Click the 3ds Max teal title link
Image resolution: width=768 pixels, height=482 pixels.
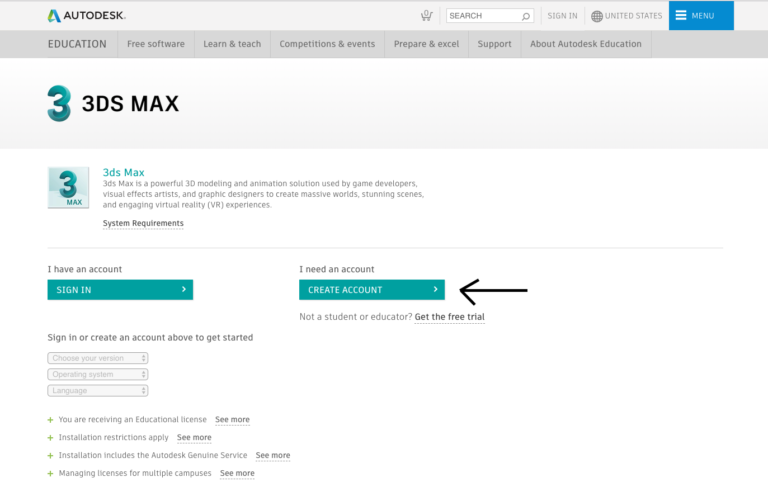coord(123,172)
